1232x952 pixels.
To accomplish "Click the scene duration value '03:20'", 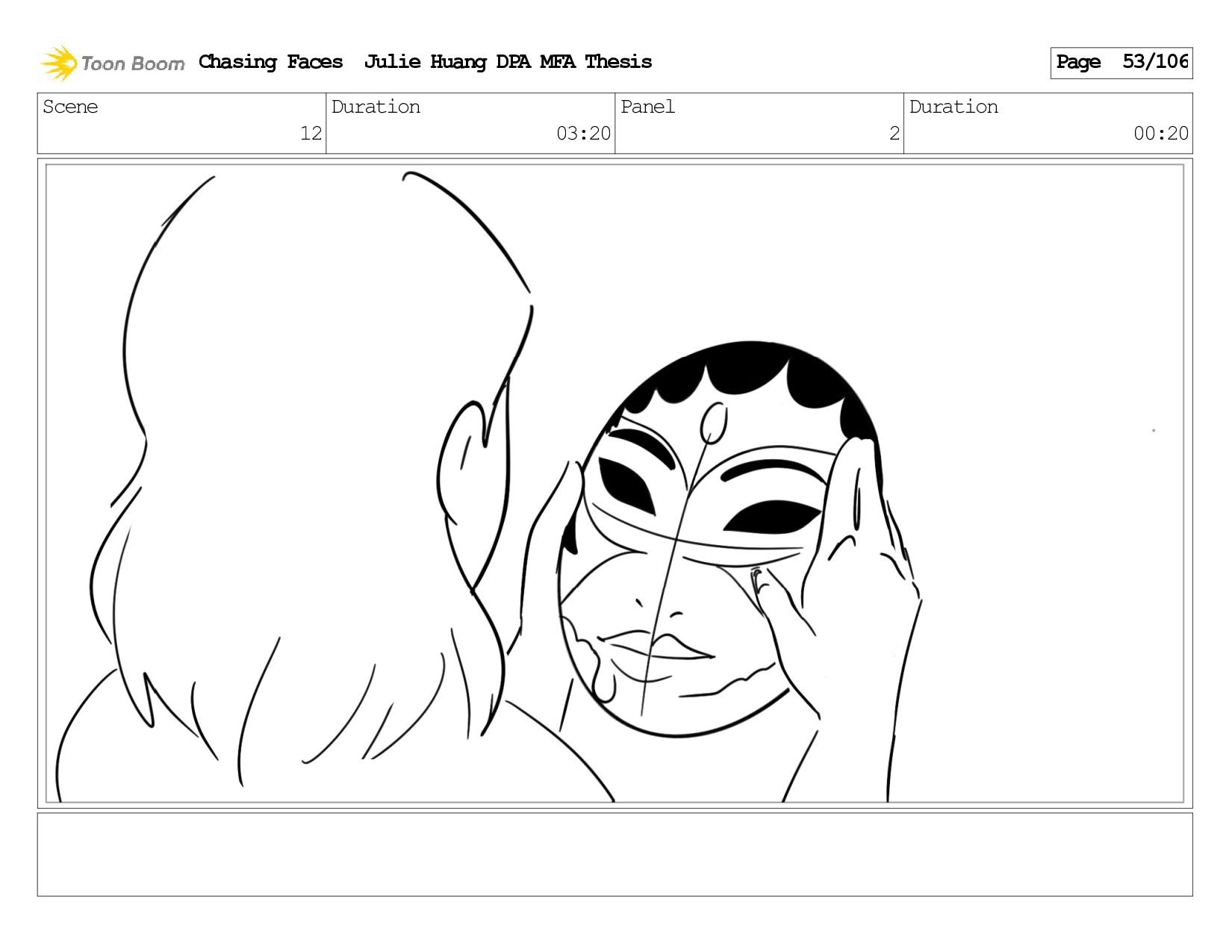I will click(583, 134).
